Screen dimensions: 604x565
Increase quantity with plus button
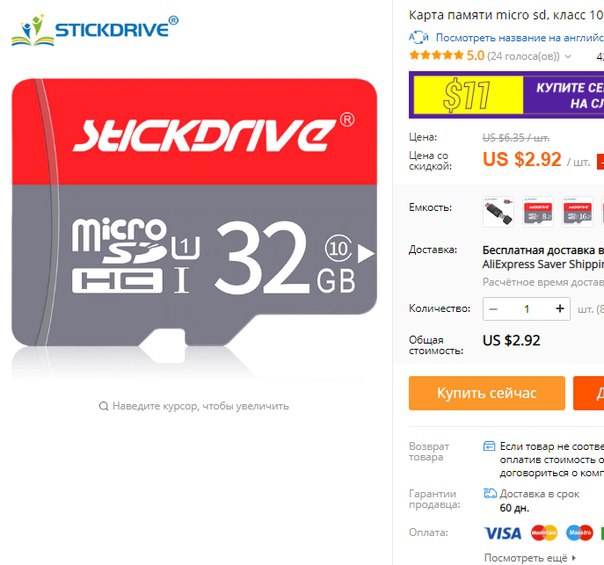coord(560,308)
